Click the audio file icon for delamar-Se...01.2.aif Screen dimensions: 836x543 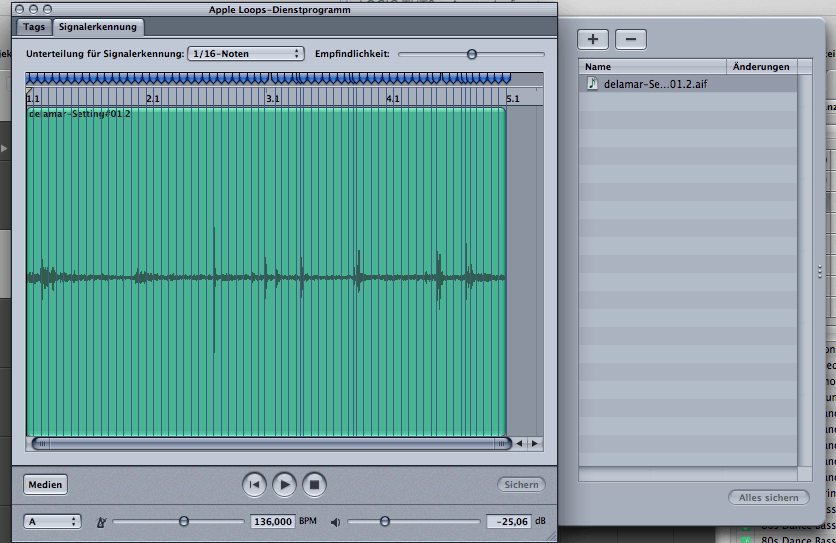point(592,84)
